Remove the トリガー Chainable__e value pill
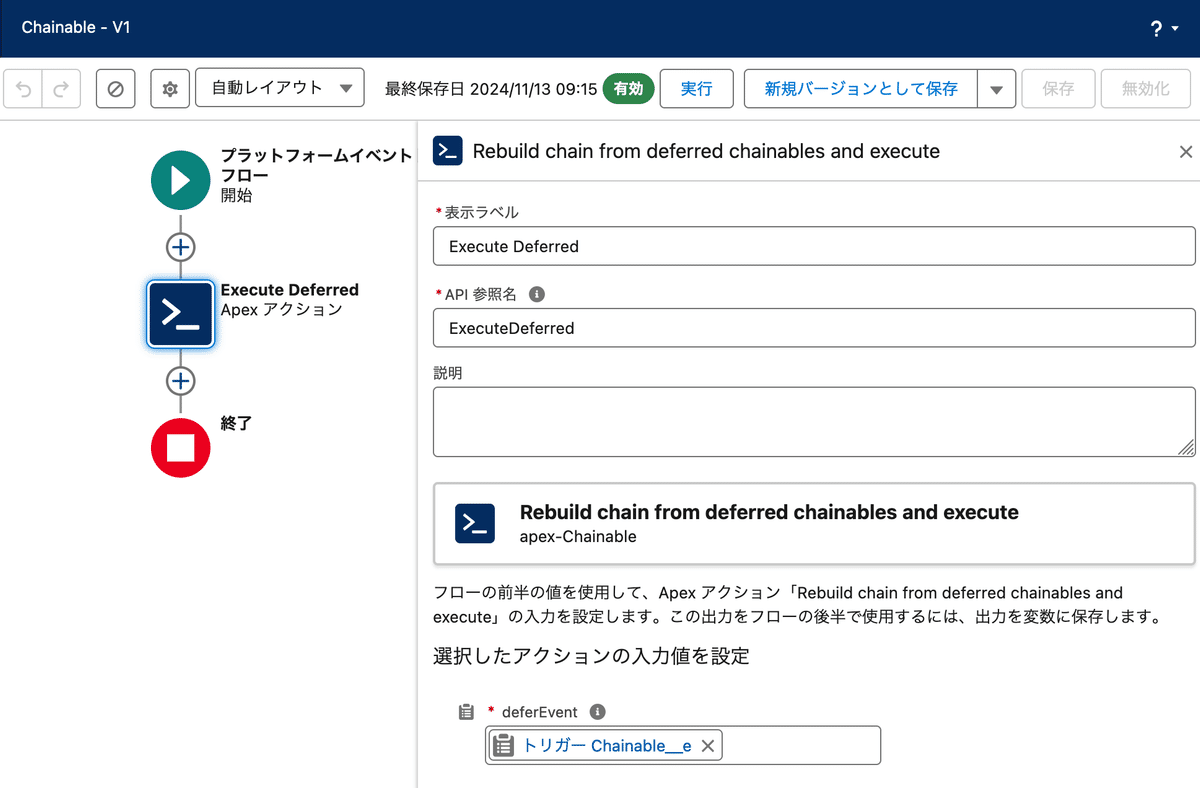The width and height of the screenshot is (1200, 788). coord(707,745)
